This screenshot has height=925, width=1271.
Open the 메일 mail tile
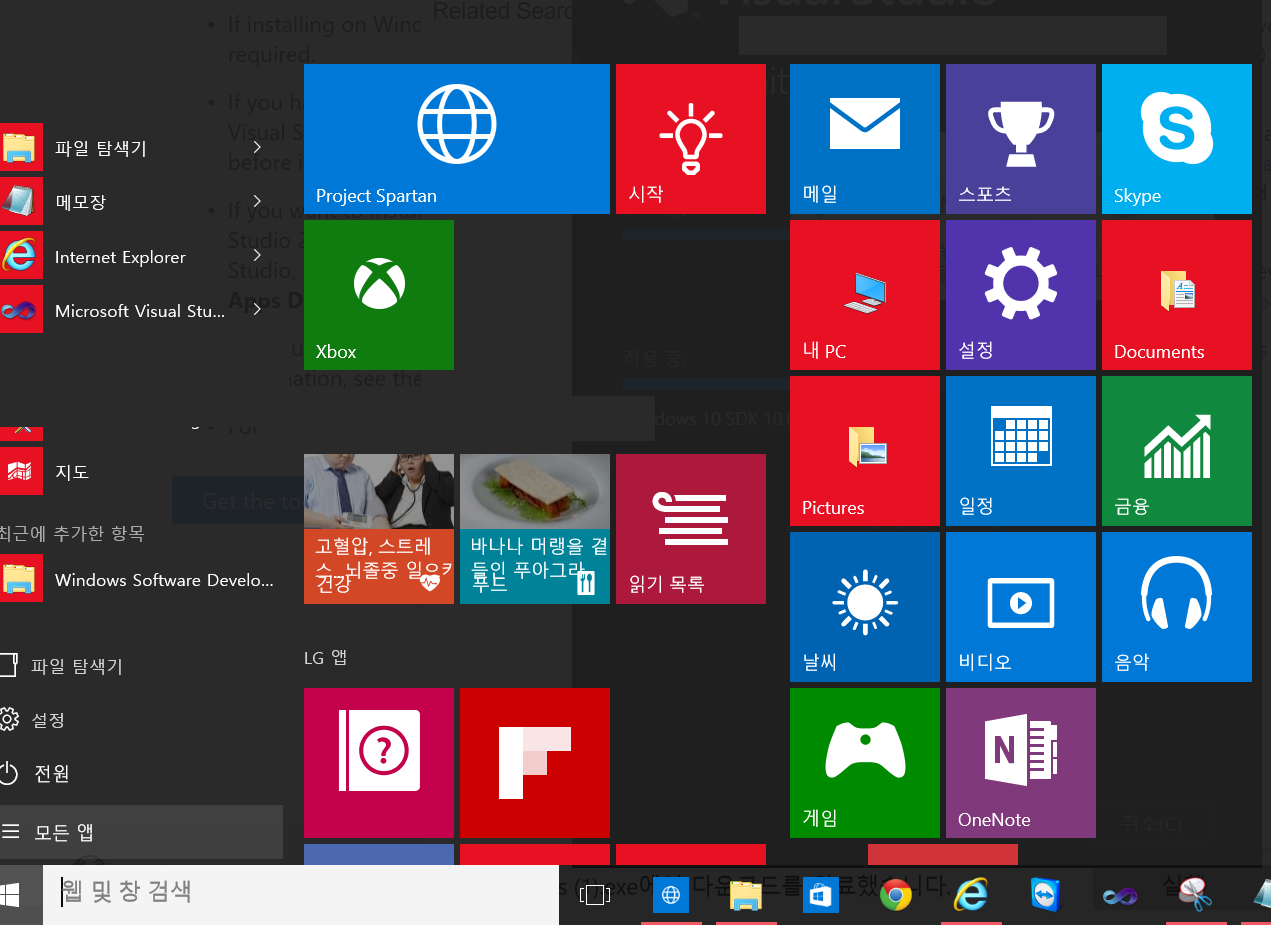pos(865,139)
